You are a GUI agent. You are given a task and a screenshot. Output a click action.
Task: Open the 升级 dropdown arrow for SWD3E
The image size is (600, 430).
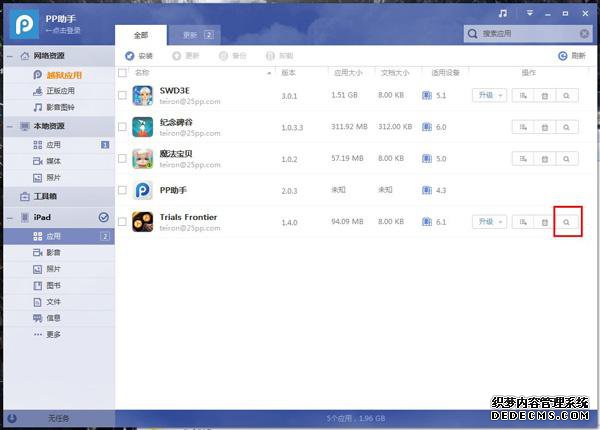tap(500, 96)
